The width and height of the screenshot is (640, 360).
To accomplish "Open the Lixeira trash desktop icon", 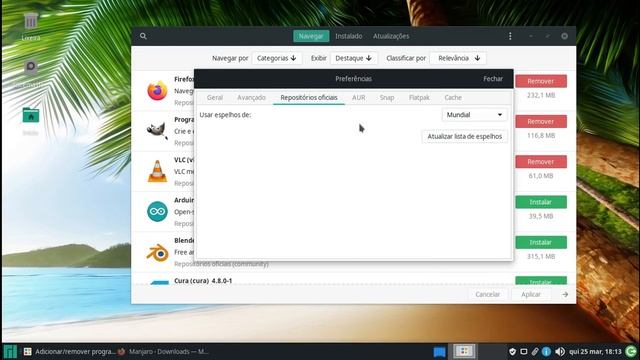I will [31, 27].
